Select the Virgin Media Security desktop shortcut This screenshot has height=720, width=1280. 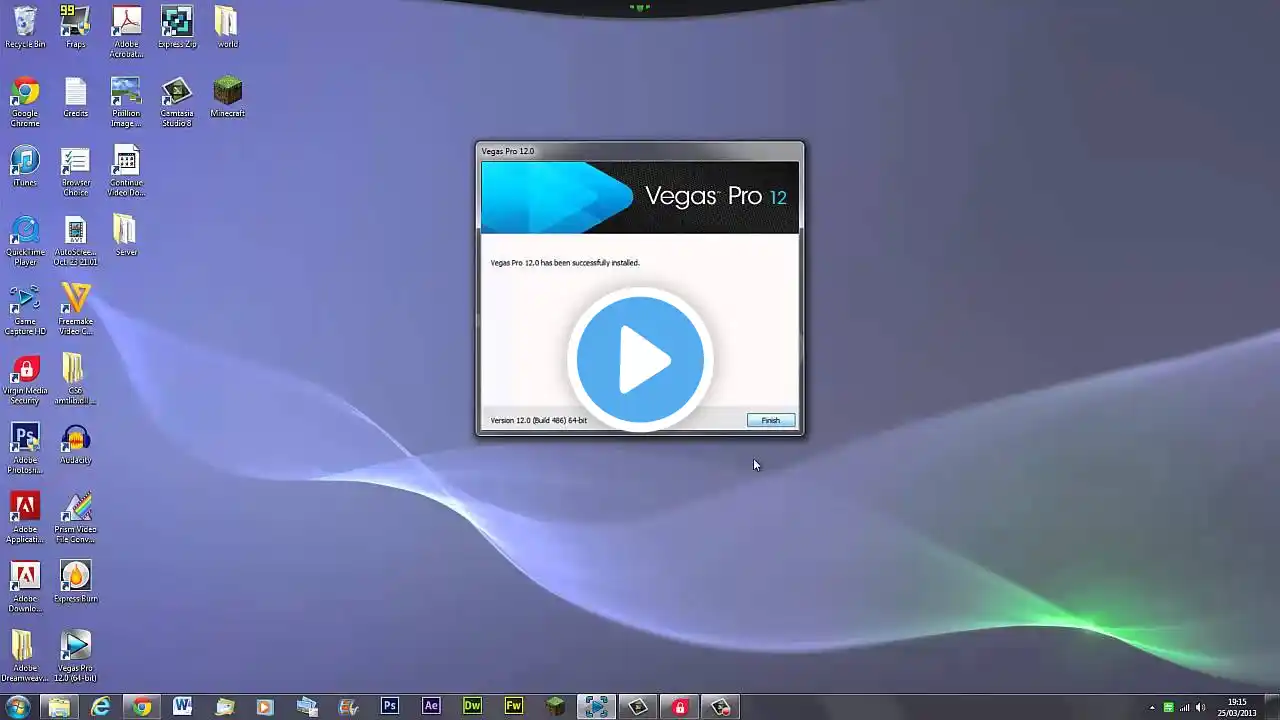tap(25, 380)
